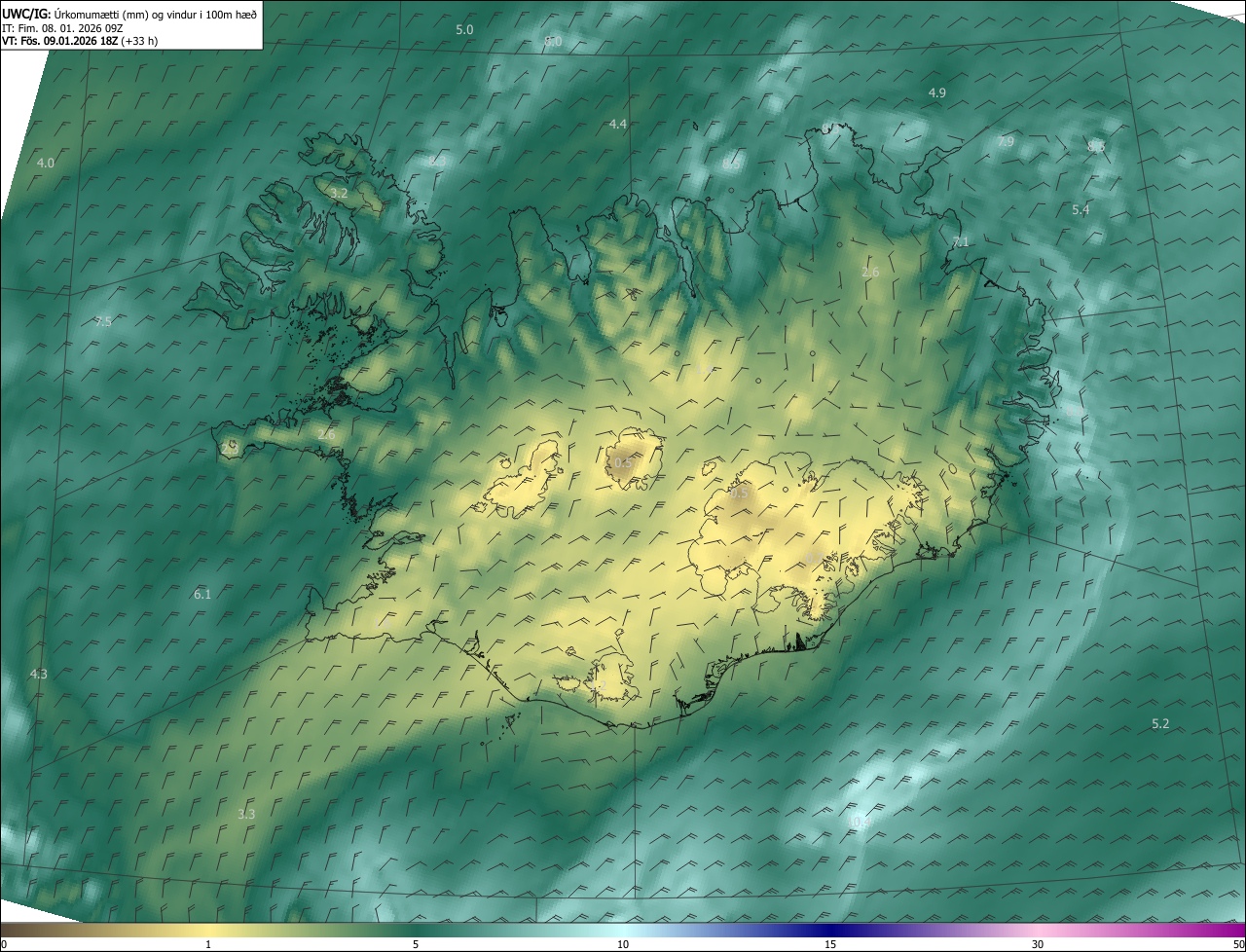Click the 4.4 value on the map
Viewport: 1246px width, 952px height.
tap(618, 124)
